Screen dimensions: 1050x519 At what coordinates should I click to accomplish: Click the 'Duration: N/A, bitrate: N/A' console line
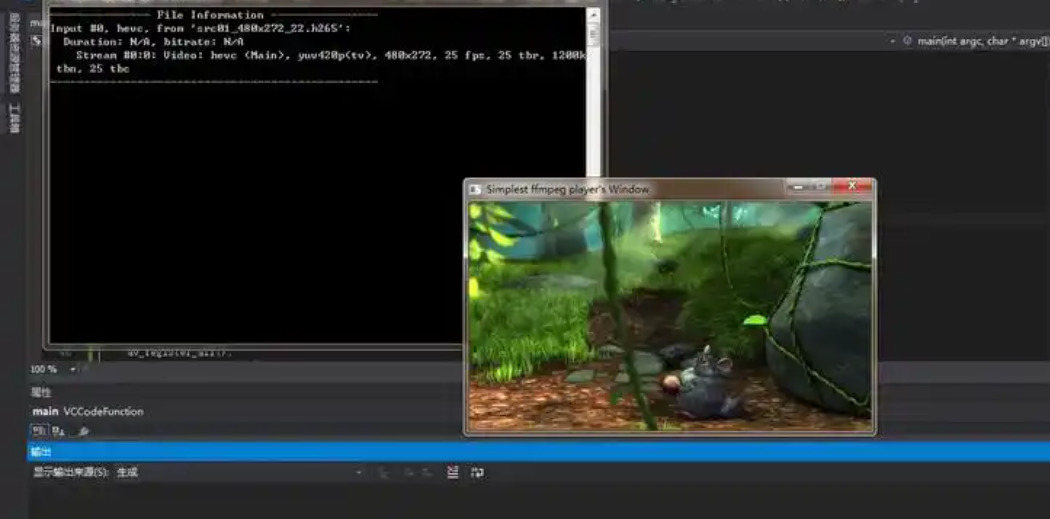(x=153, y=42)
